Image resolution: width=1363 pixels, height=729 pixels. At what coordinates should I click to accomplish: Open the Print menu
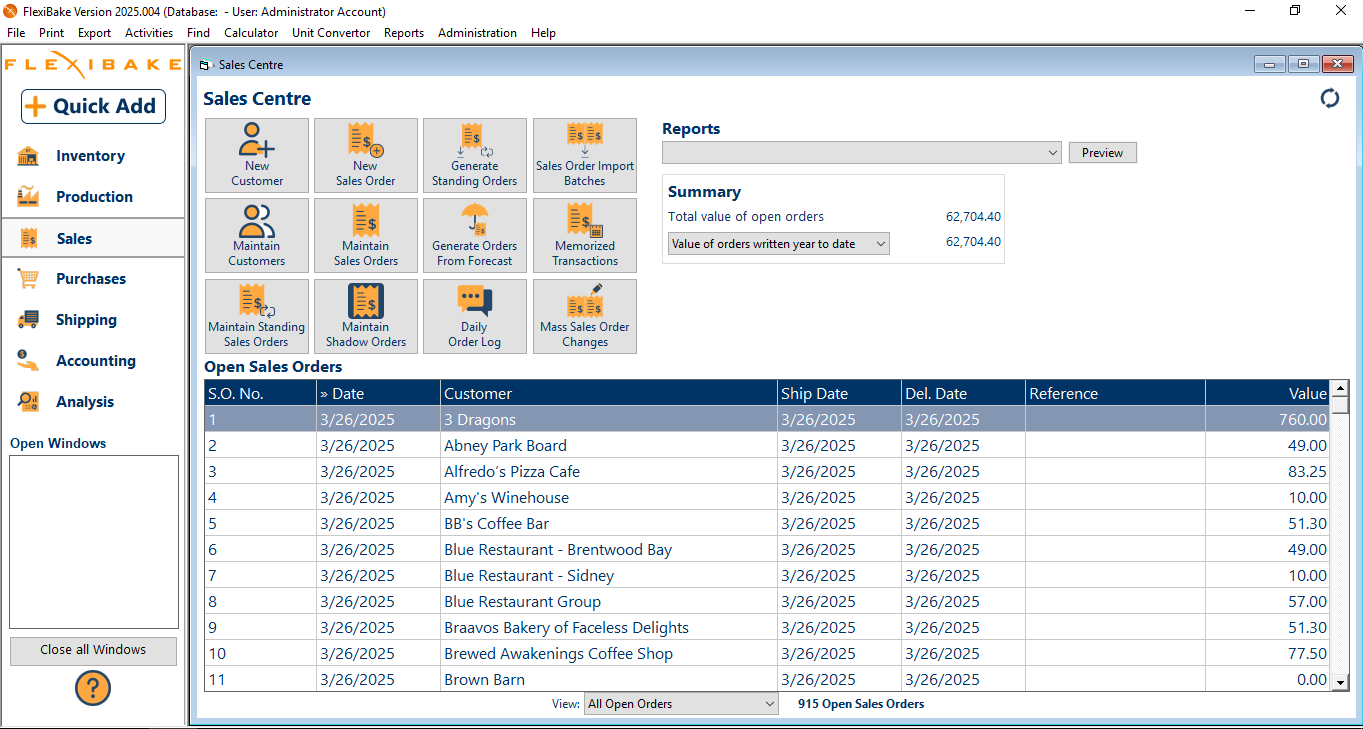[51, 33]
